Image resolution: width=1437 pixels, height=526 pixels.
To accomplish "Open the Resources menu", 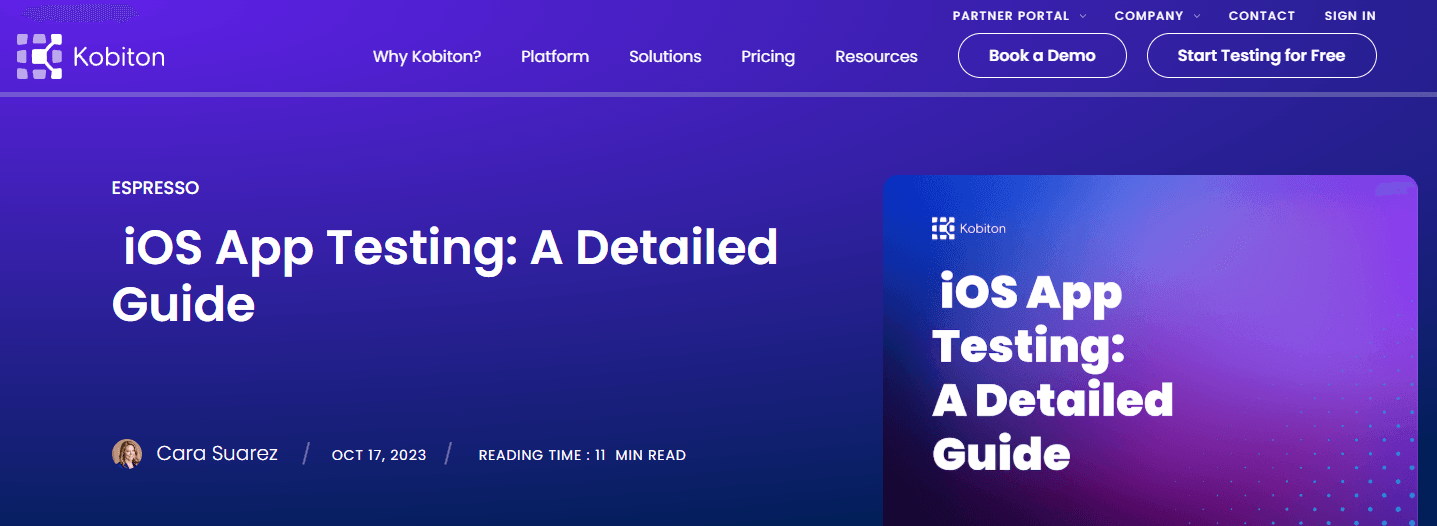I will click(876, 57).
